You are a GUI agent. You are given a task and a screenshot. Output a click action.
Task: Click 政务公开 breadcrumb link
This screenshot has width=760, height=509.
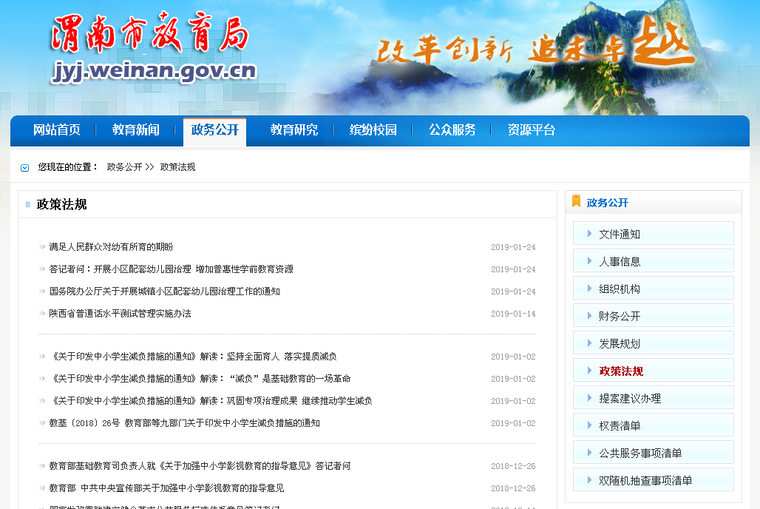[125, 167]
